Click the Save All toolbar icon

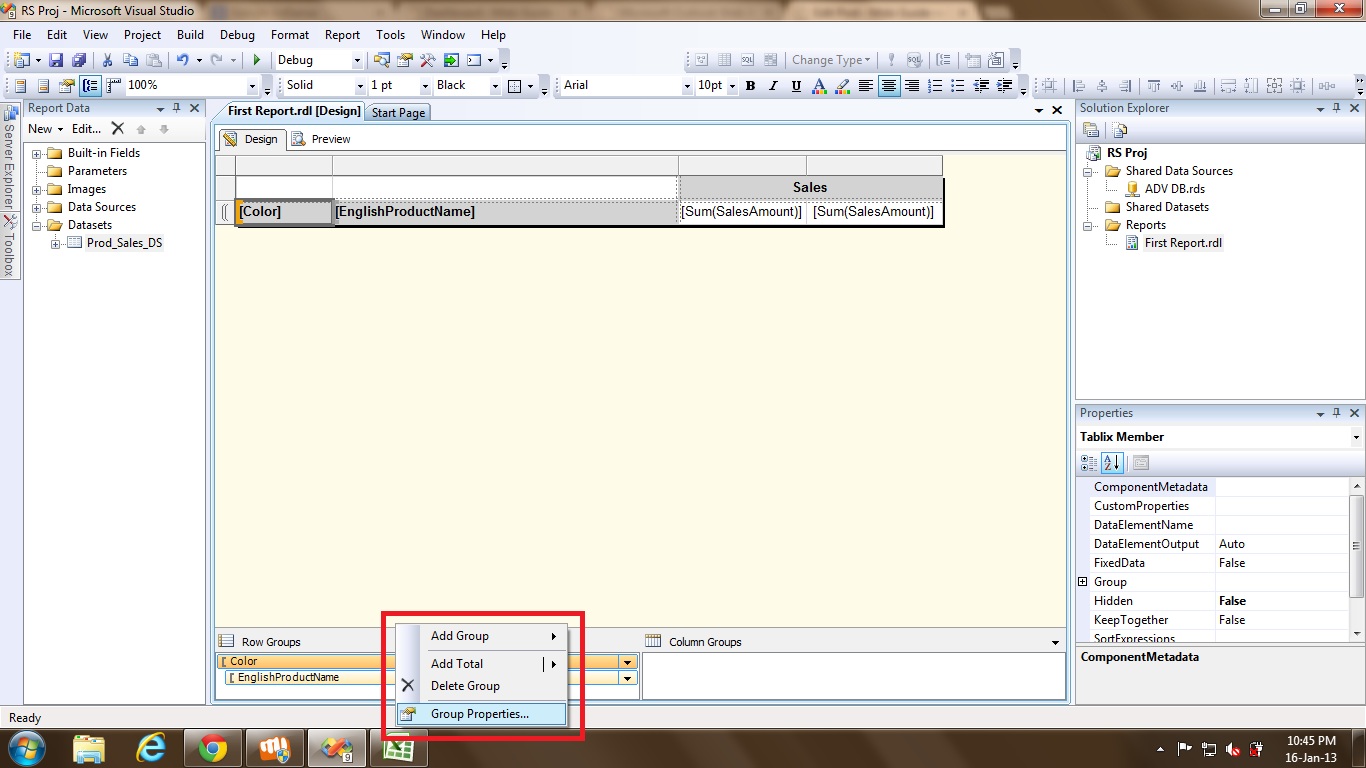click(78, 61)
